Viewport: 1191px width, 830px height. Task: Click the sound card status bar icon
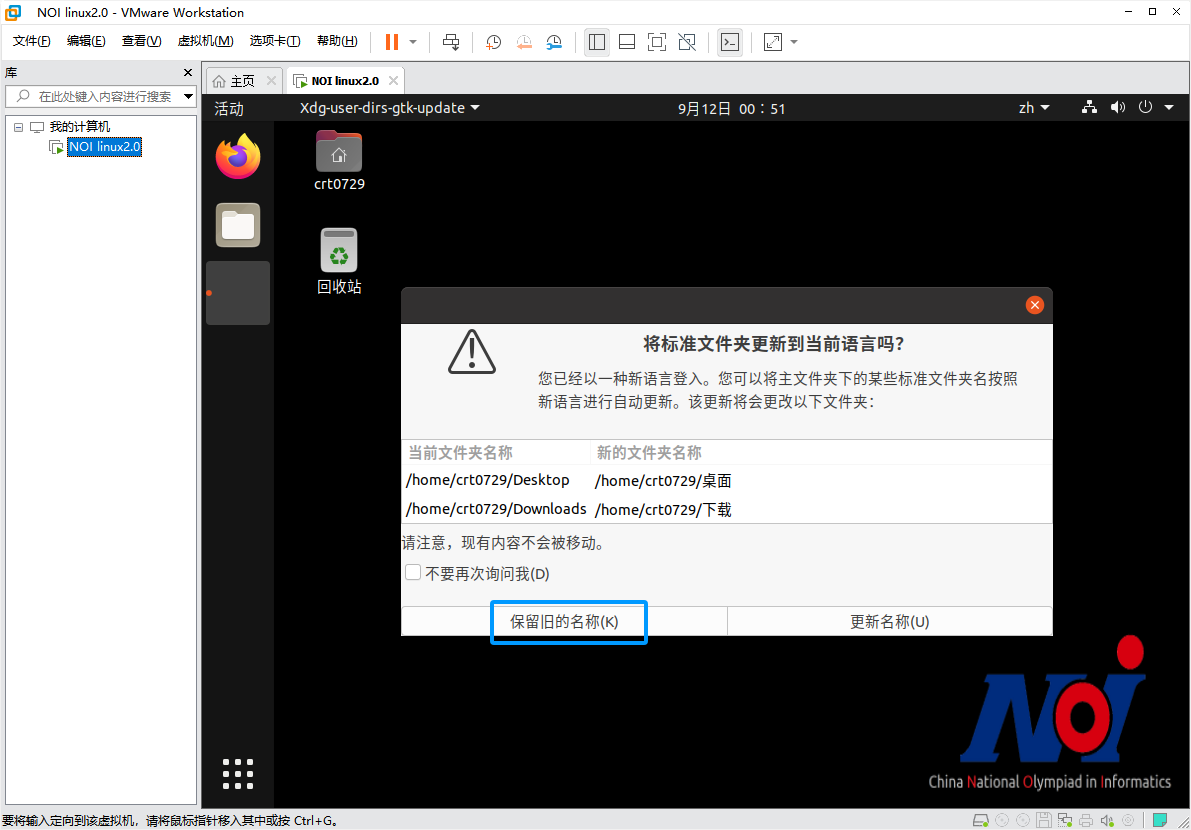pyautogui.click(x=1107, y=820)
